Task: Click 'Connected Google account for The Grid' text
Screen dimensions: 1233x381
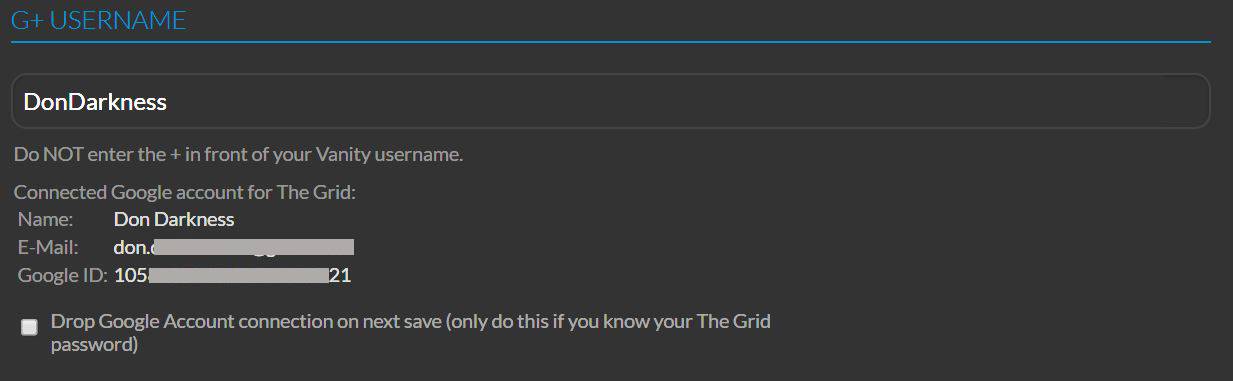Action: click(185, 192)
